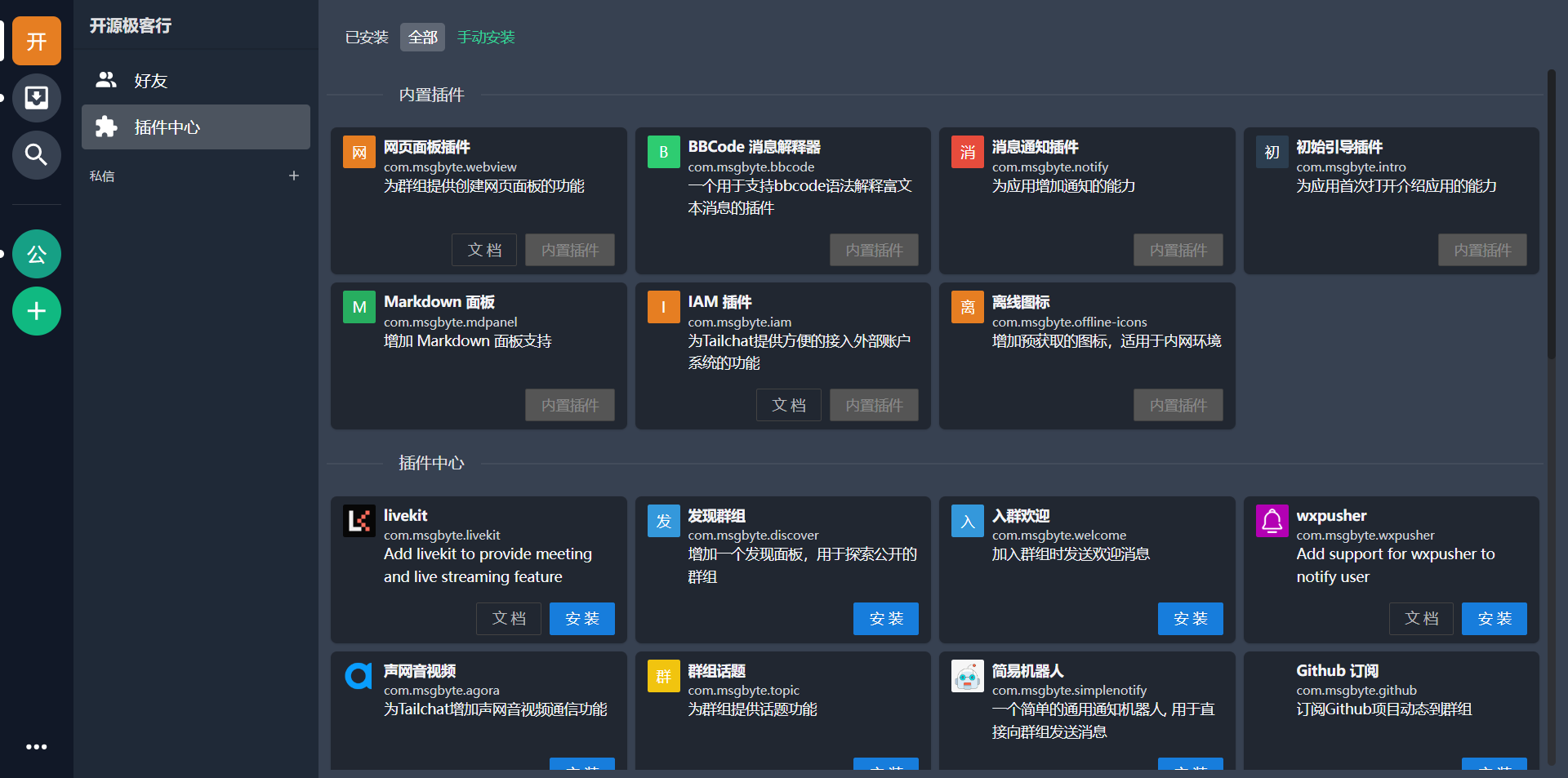Click 内置插件 button on Markdown 面板 card
1568x778 pixels.
click(570, 405)
